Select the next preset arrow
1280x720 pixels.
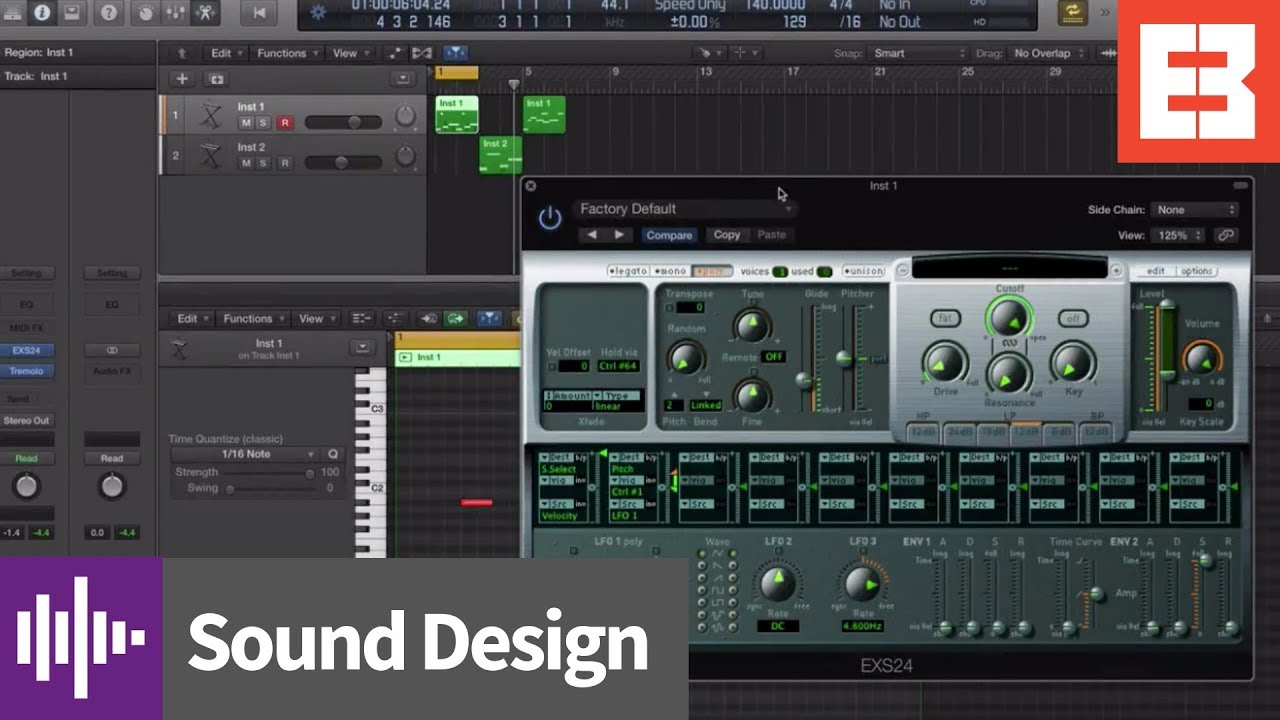pyautogui.click(x=619, y=235)
